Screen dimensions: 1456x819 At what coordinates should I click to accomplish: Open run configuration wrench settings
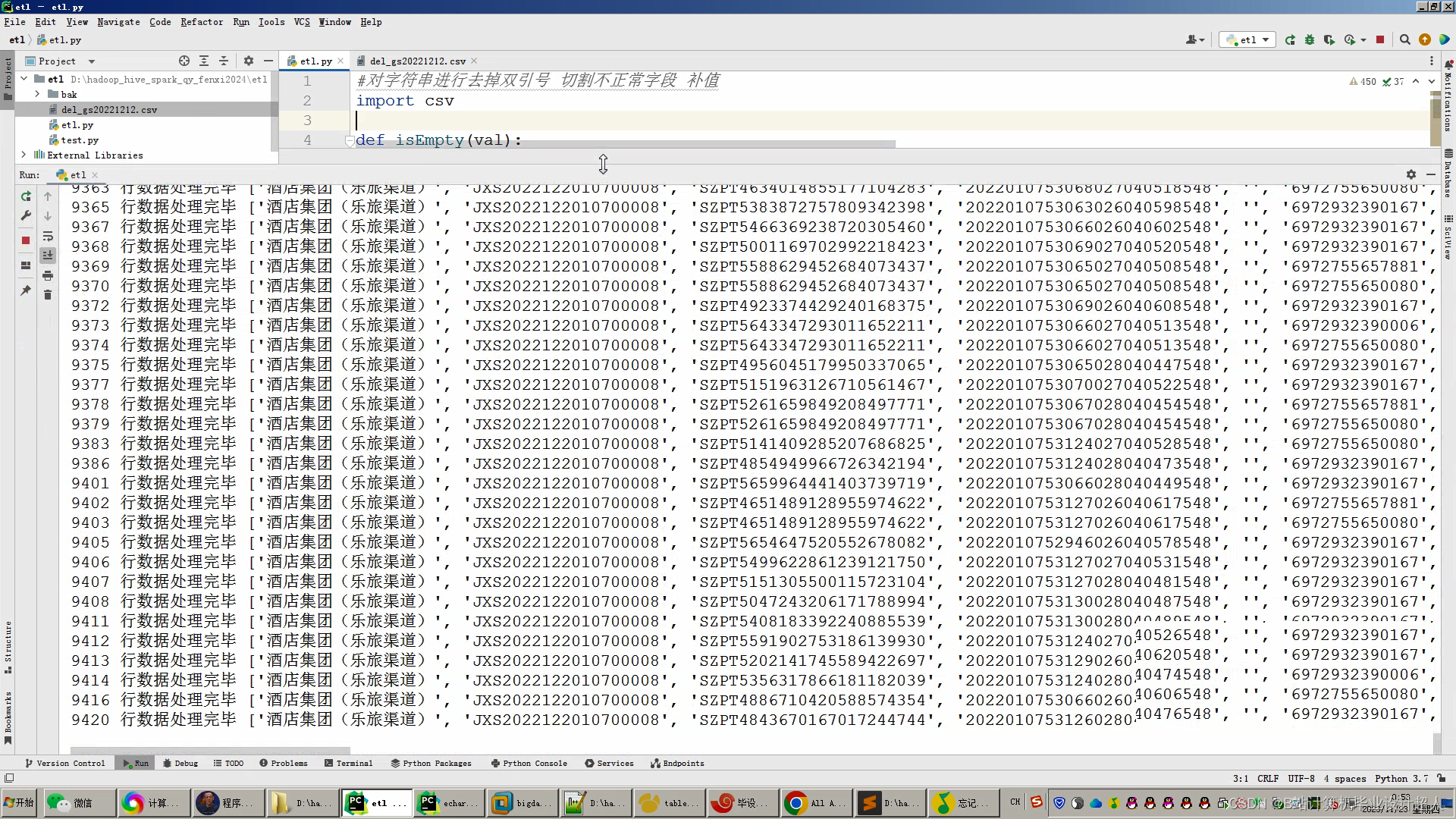pyautogui.click(x=26, y=216)
